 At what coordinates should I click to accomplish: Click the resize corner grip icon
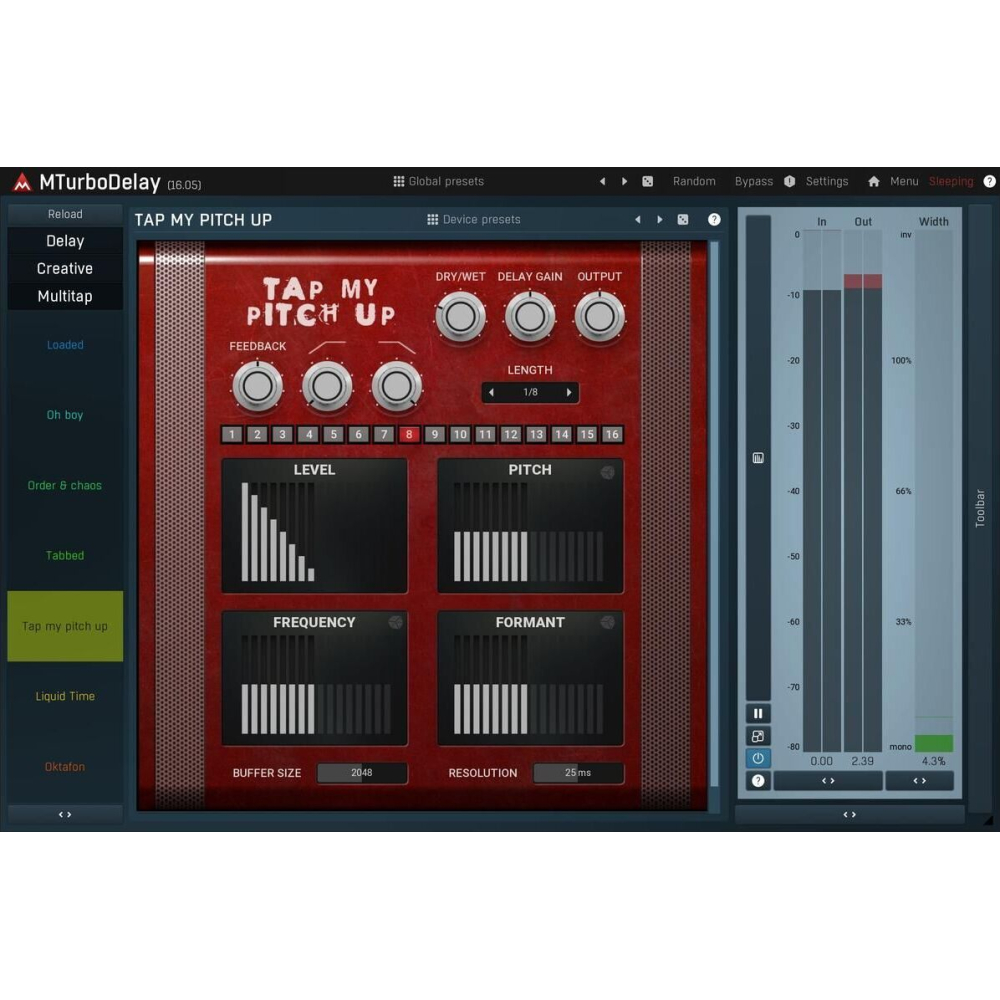[988, 820]
